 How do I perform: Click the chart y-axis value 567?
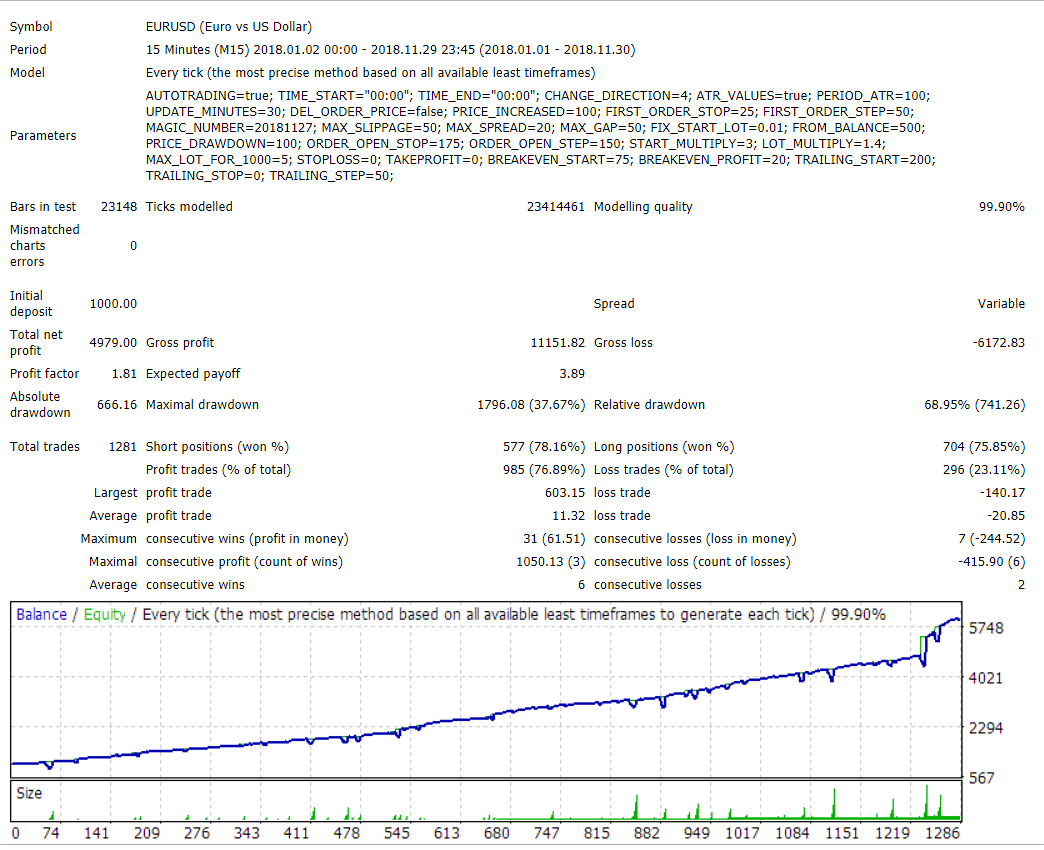tap(981, 778)
